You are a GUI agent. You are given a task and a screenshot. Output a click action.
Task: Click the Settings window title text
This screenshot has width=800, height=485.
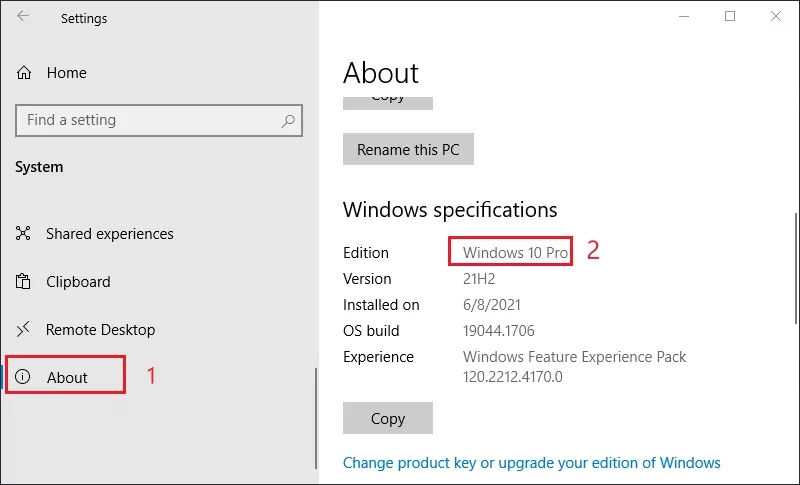[x=84, y=18]
